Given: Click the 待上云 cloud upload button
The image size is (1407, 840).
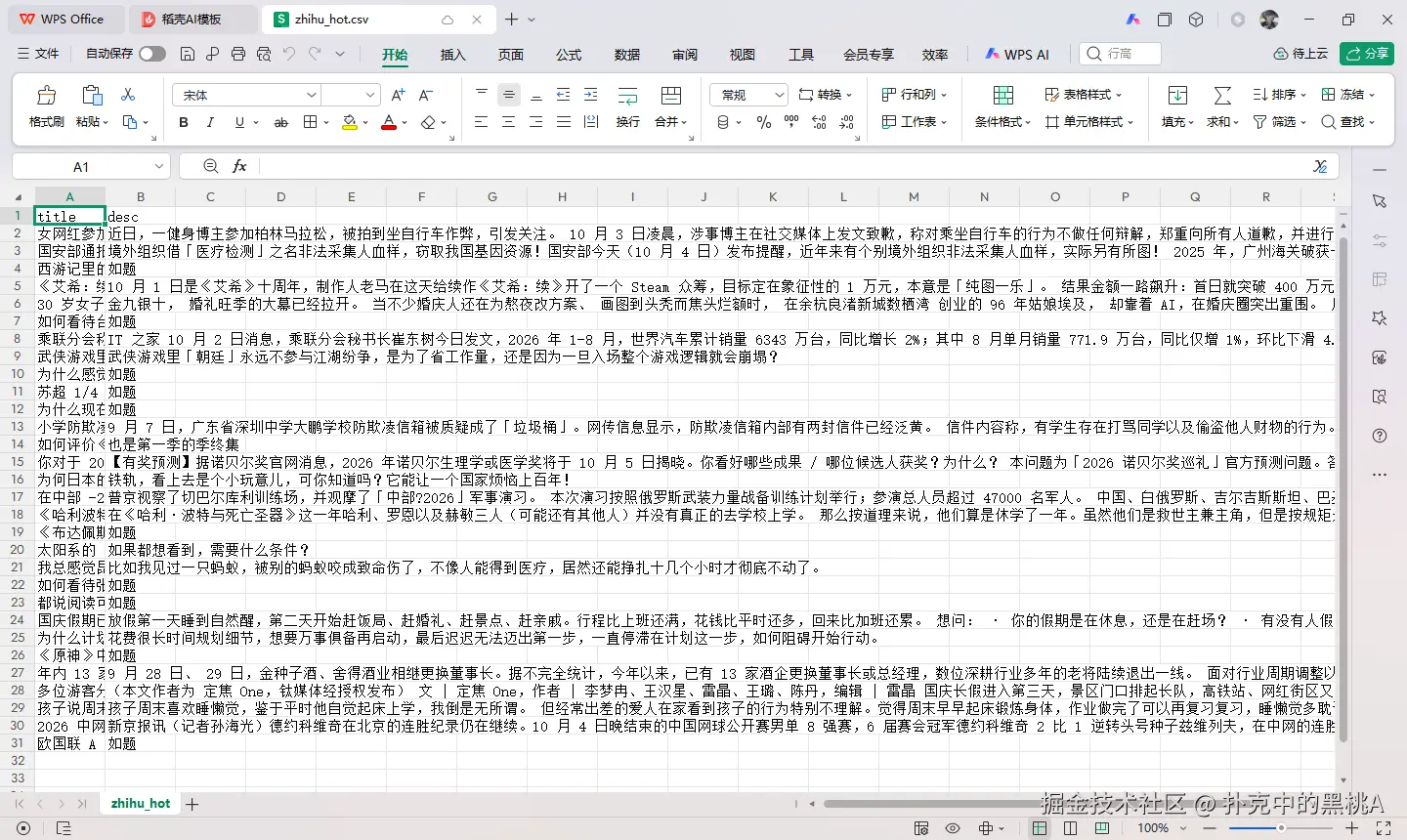Looking at the screenshot, I should click(x=1300, y=54).
